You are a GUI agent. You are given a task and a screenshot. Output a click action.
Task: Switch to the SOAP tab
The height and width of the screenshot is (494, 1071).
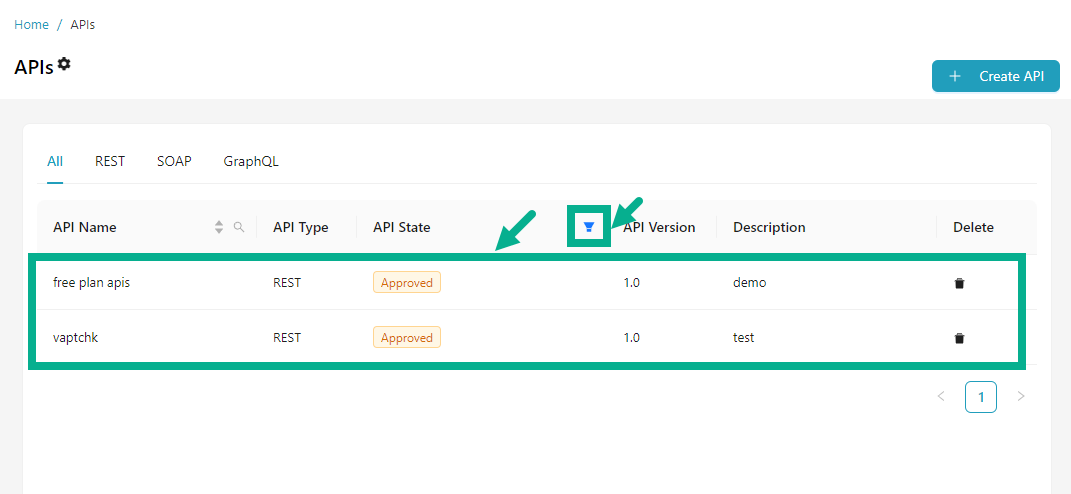(174, 161)
